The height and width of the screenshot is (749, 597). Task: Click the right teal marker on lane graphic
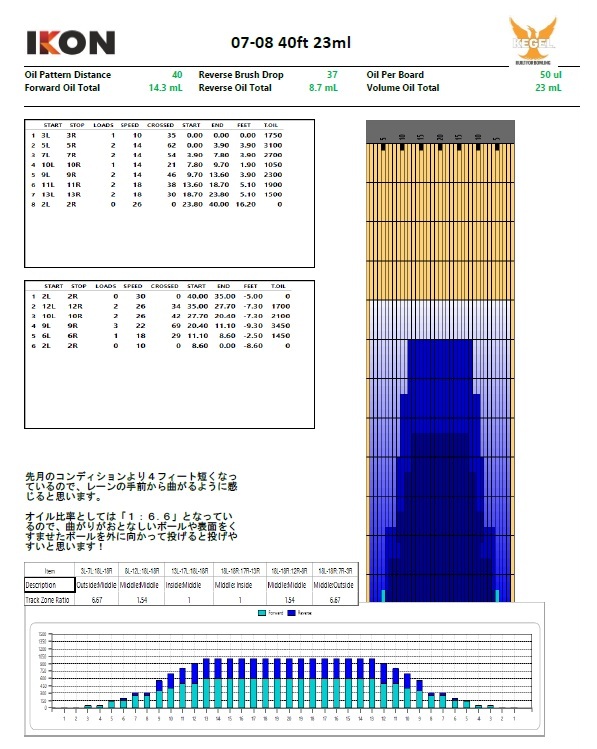[497, 596]
